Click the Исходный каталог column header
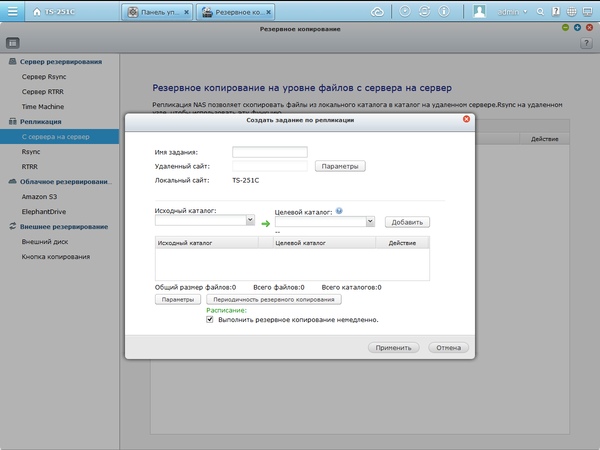This screenshot has width=600, height=450. point(207,243)
